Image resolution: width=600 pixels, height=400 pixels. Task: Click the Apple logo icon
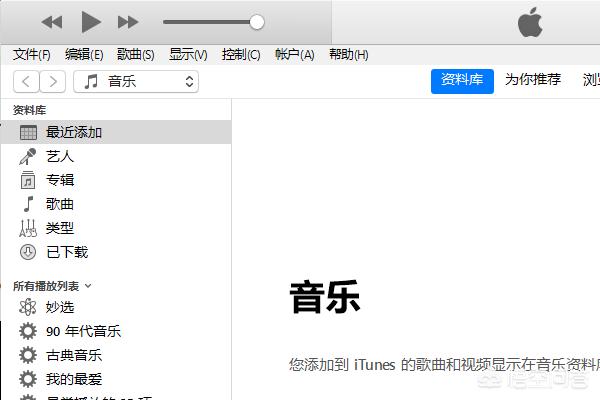[x=530, y=22]
